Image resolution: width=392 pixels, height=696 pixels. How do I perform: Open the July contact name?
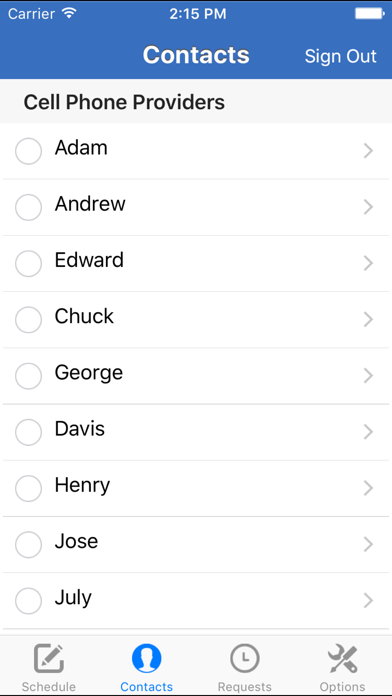coord(73,598)
